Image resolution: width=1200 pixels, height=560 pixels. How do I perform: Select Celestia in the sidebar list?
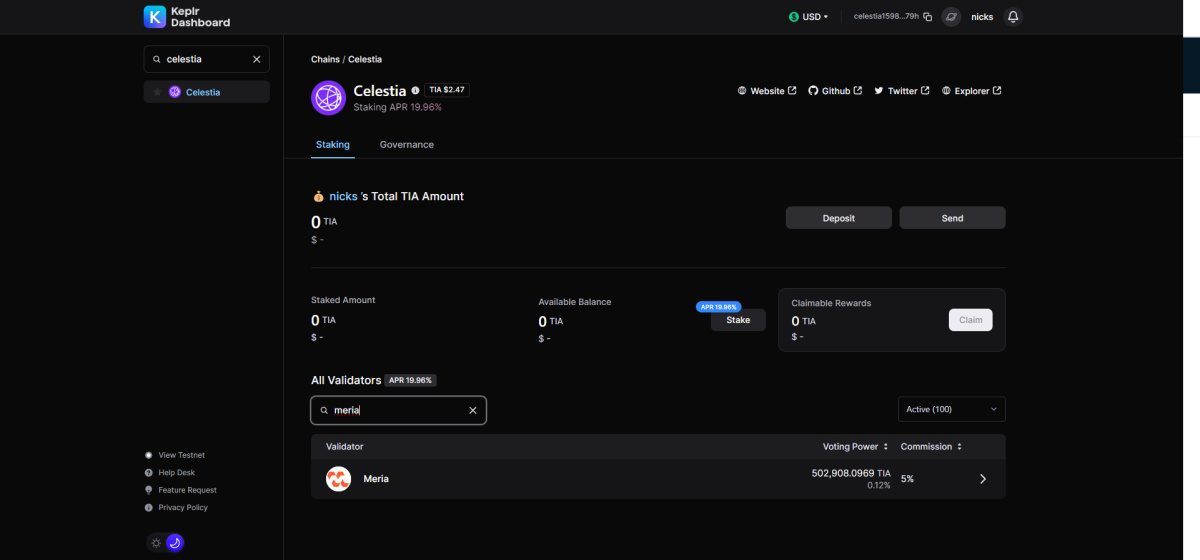tap(207, 92)
